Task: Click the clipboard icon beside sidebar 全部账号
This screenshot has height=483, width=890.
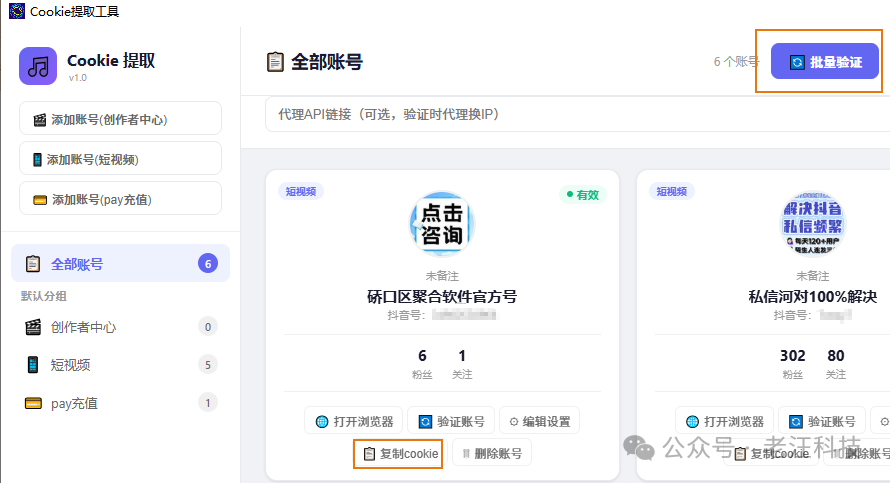Action: [33, 264]
